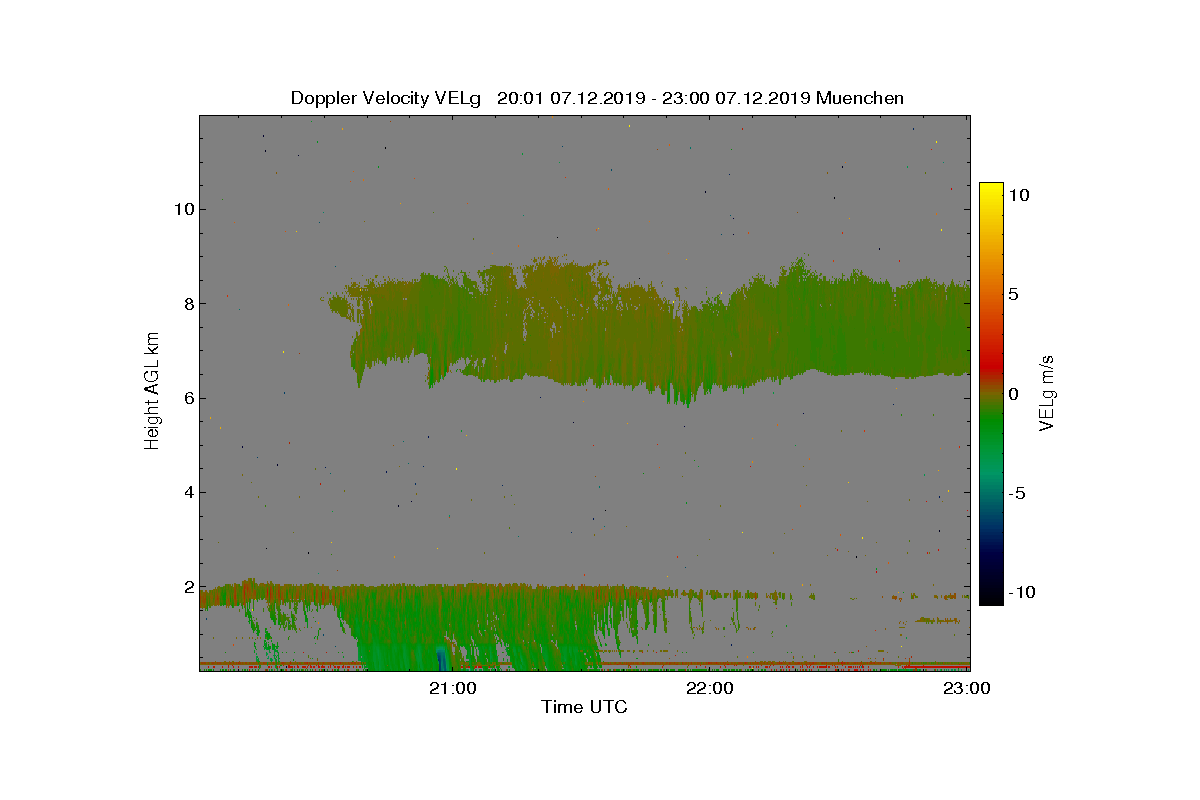Select the 'Time UTC' x-axis label
The image size is (1200, 800).
point(585,707)
